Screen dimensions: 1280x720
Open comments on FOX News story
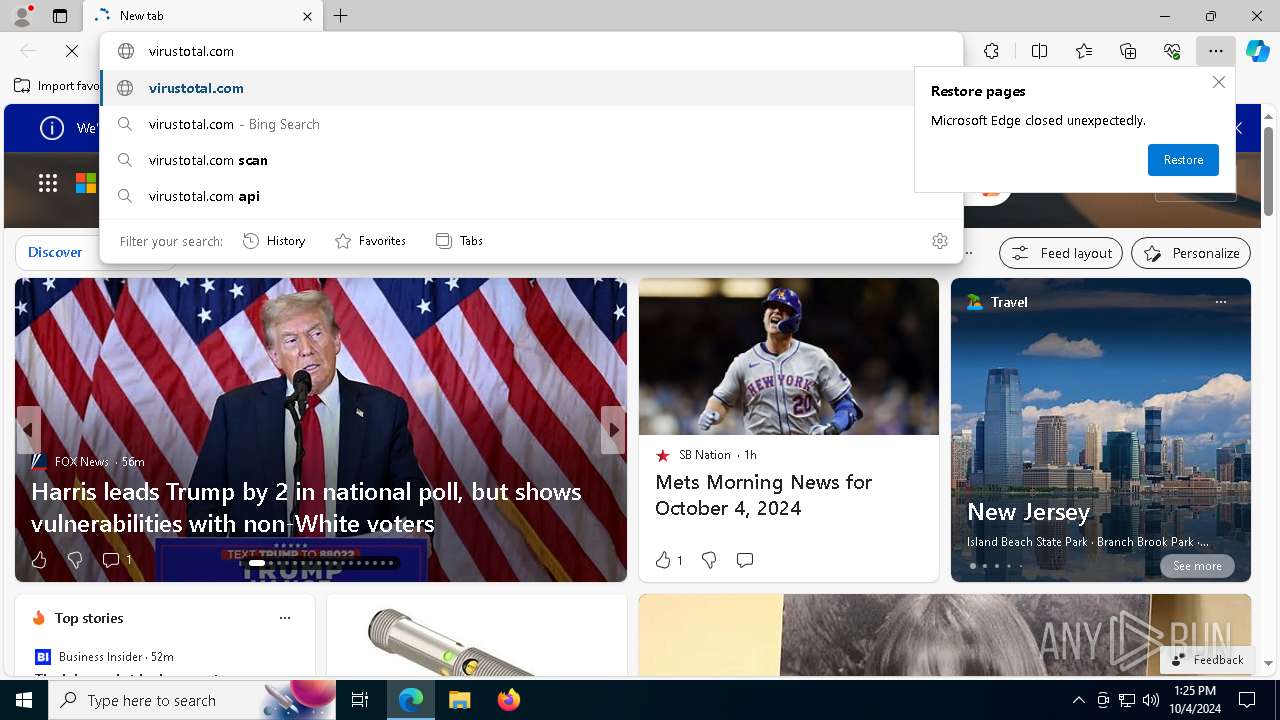point(116,560)
